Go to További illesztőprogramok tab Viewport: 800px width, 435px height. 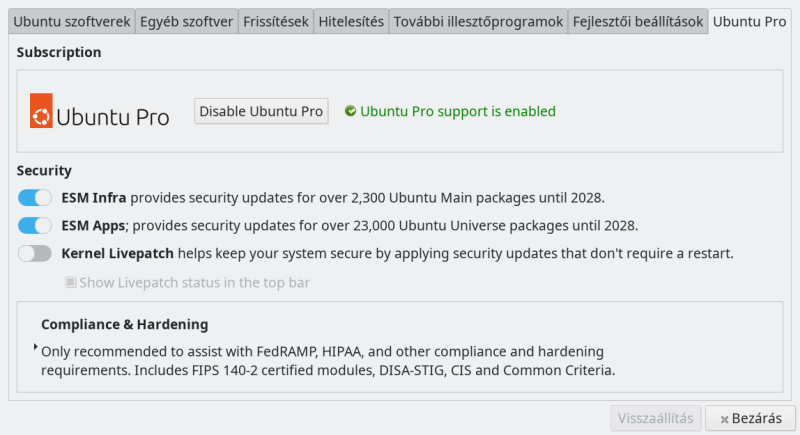click(x=478, y=21)
